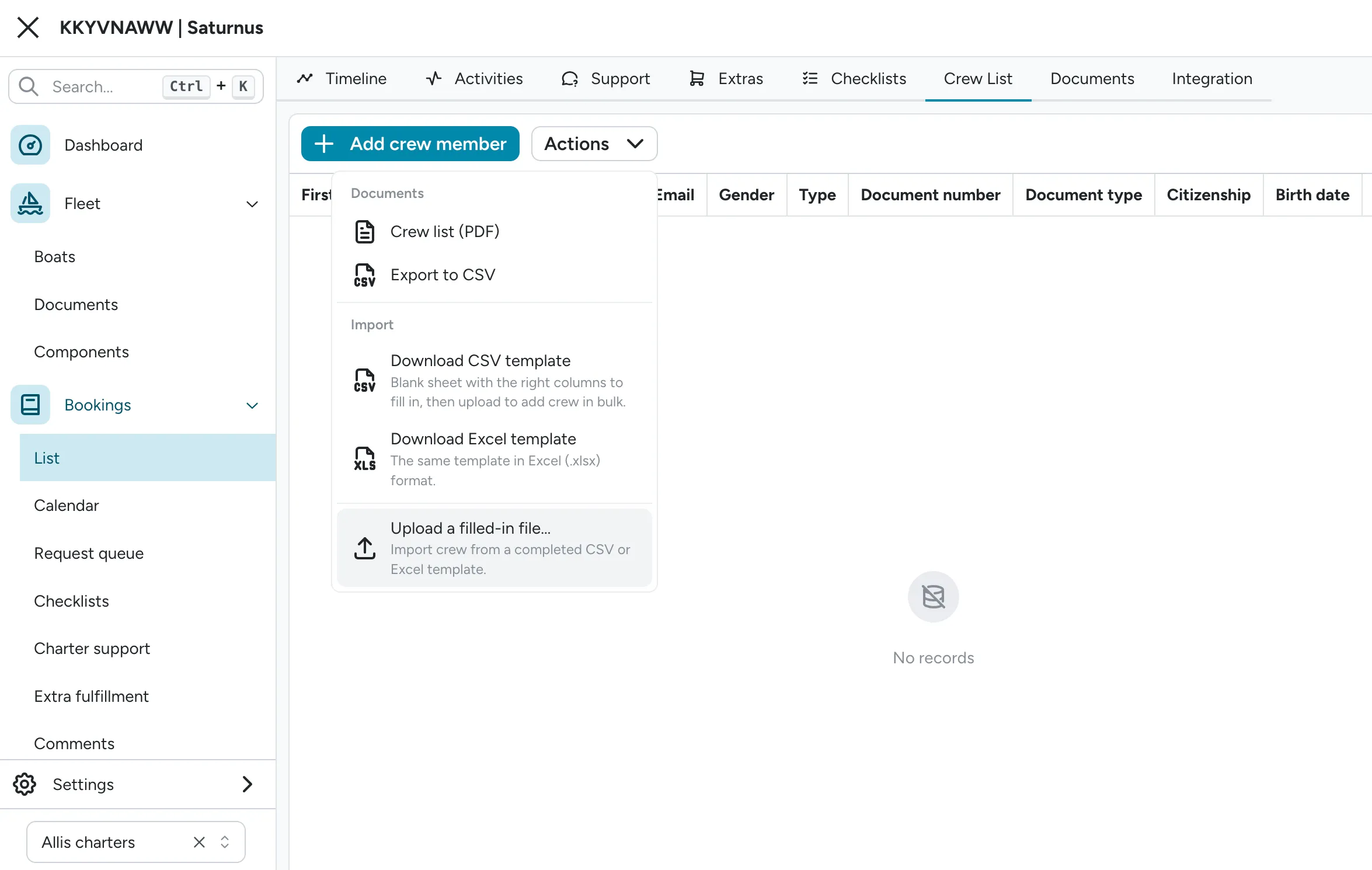The height and width of the screenshot is (870, 1372).
Task: Click the Settings gear icon
Action: click(x=25, y=784)
